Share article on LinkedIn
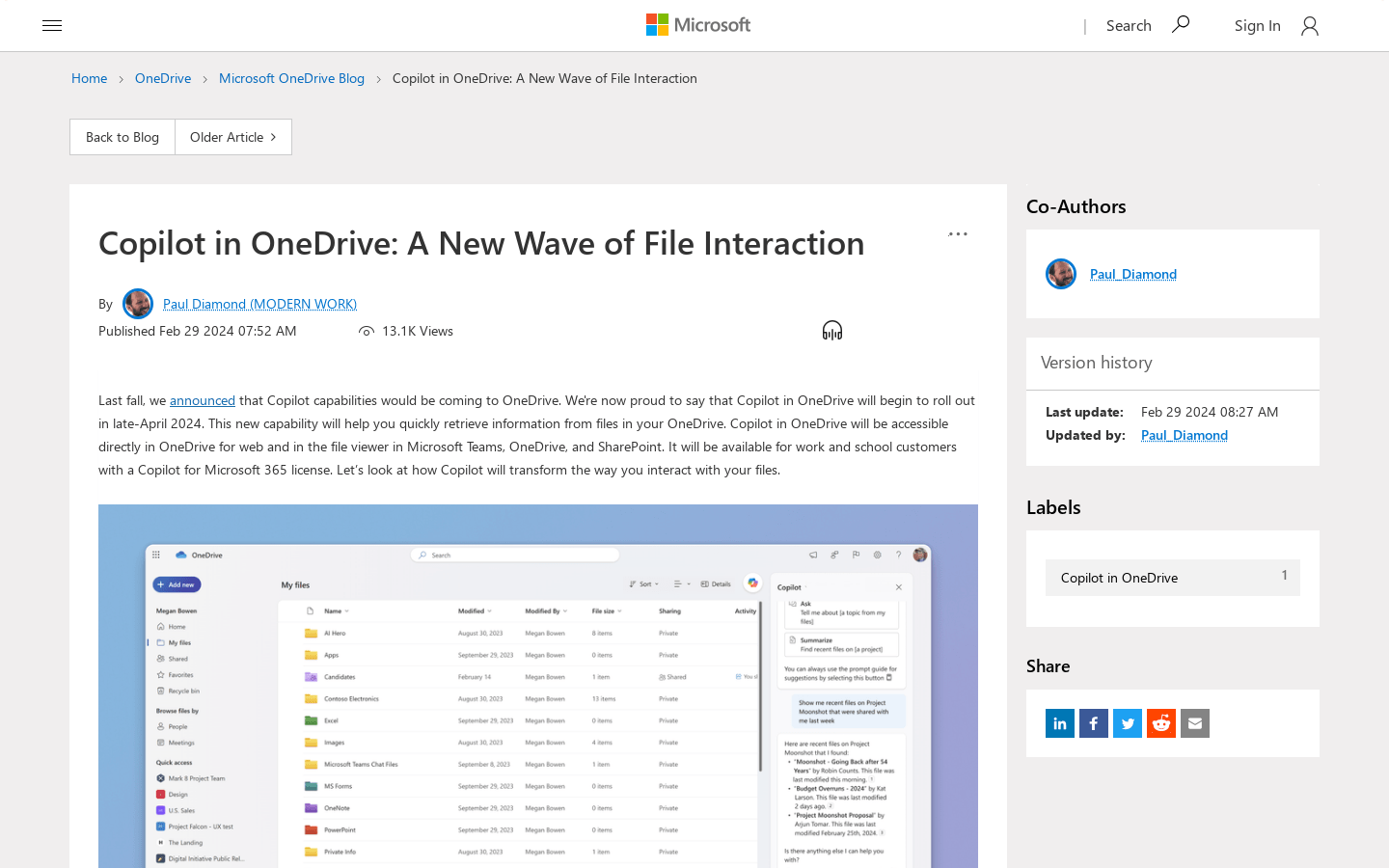Screen dimensions: 1389x868 click(1059, 723)
